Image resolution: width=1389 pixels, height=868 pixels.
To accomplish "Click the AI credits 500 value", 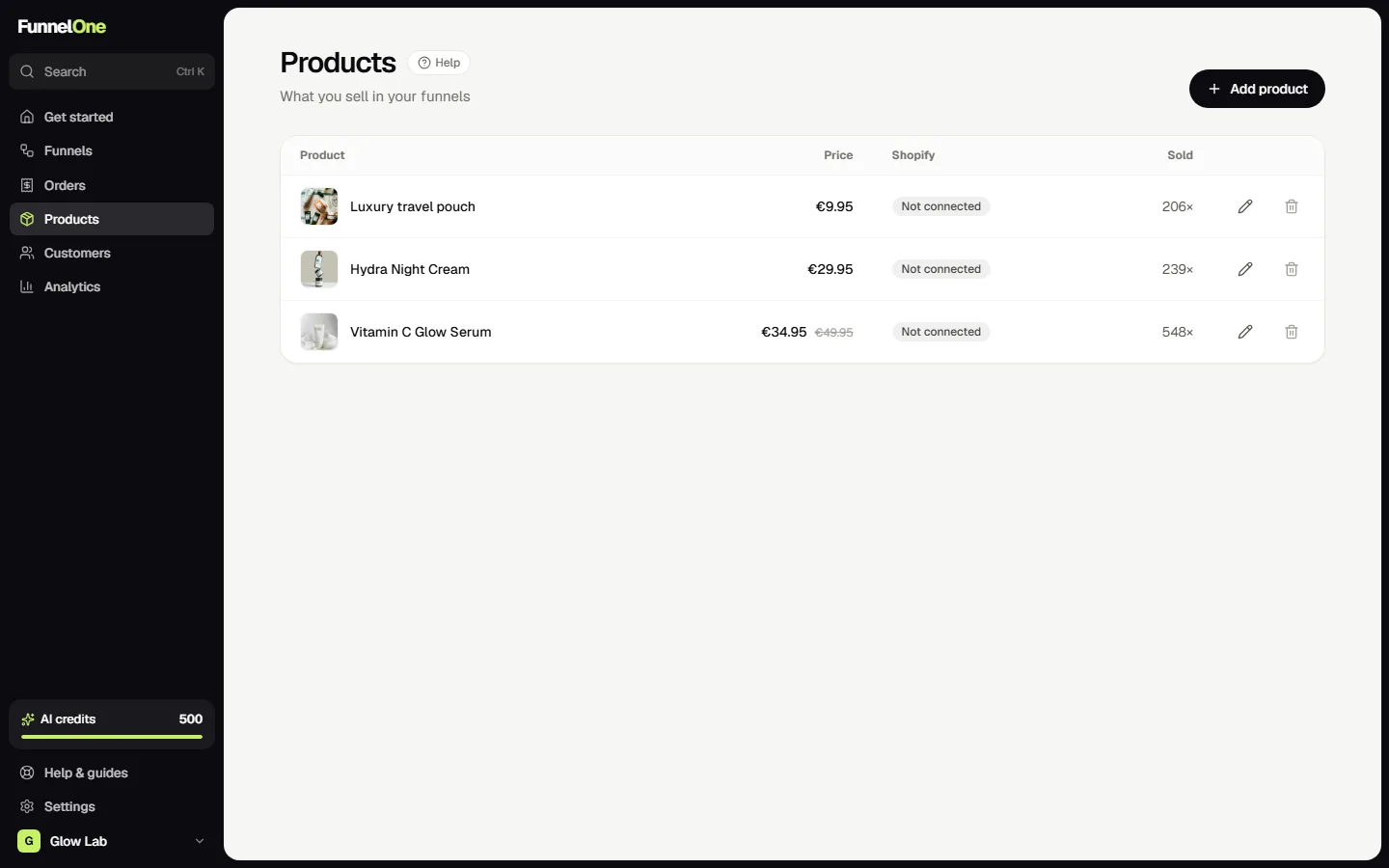I will pyautogui.click(x=191, y=719).
